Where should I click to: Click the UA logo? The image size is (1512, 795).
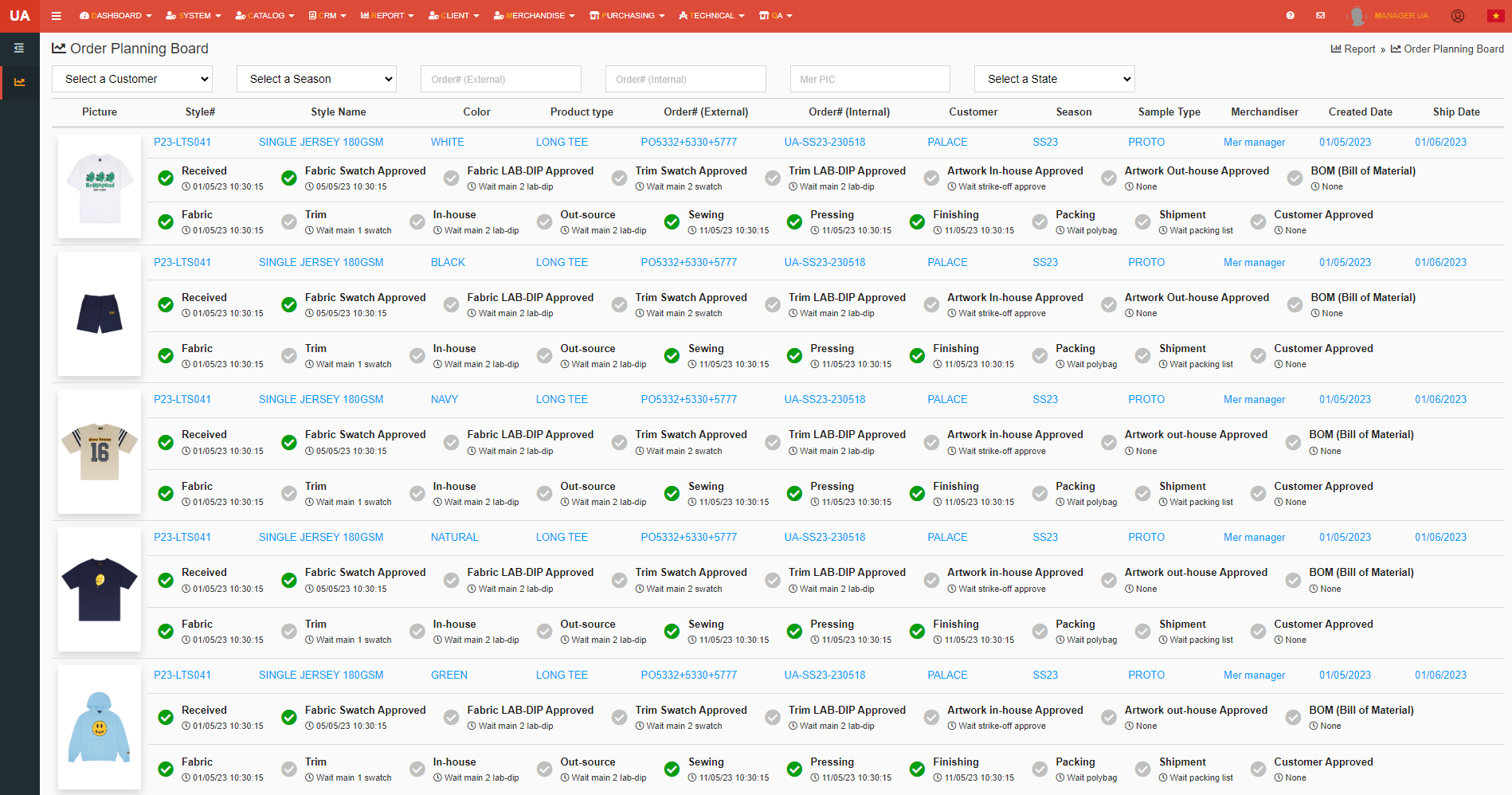19,16
